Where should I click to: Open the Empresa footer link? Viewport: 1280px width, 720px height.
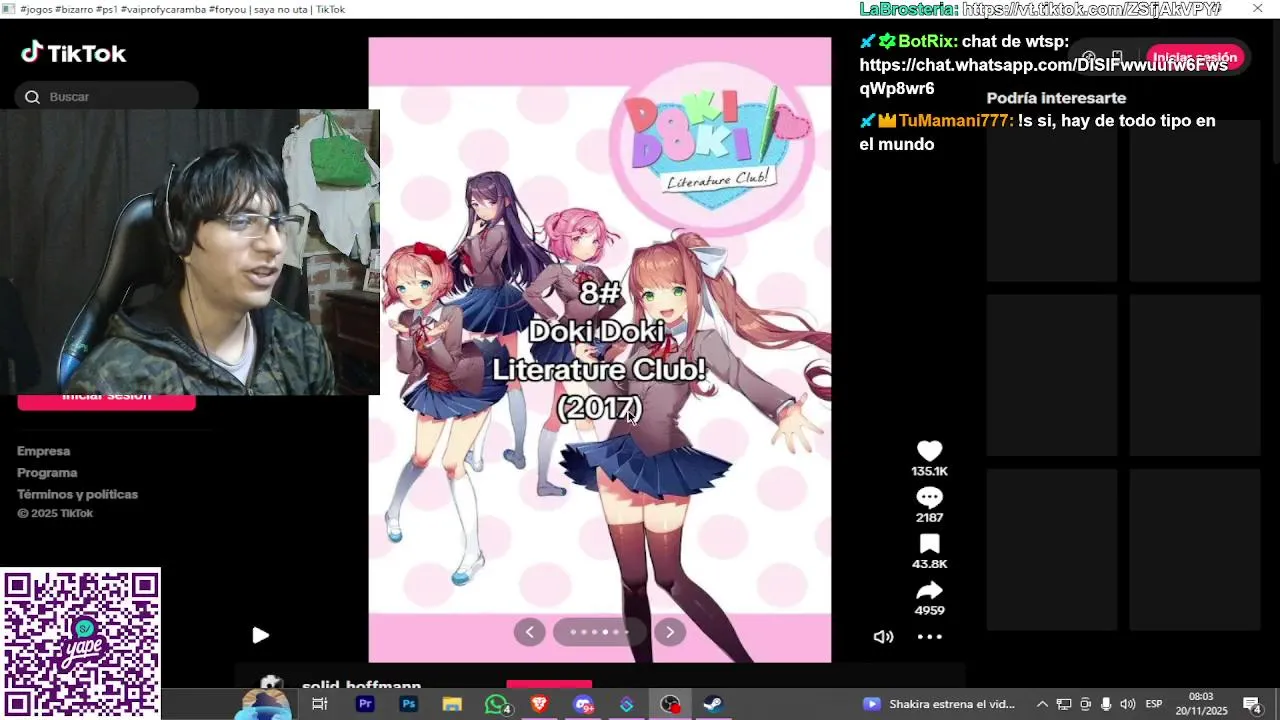pyautogui.click(x=43, y=451)
